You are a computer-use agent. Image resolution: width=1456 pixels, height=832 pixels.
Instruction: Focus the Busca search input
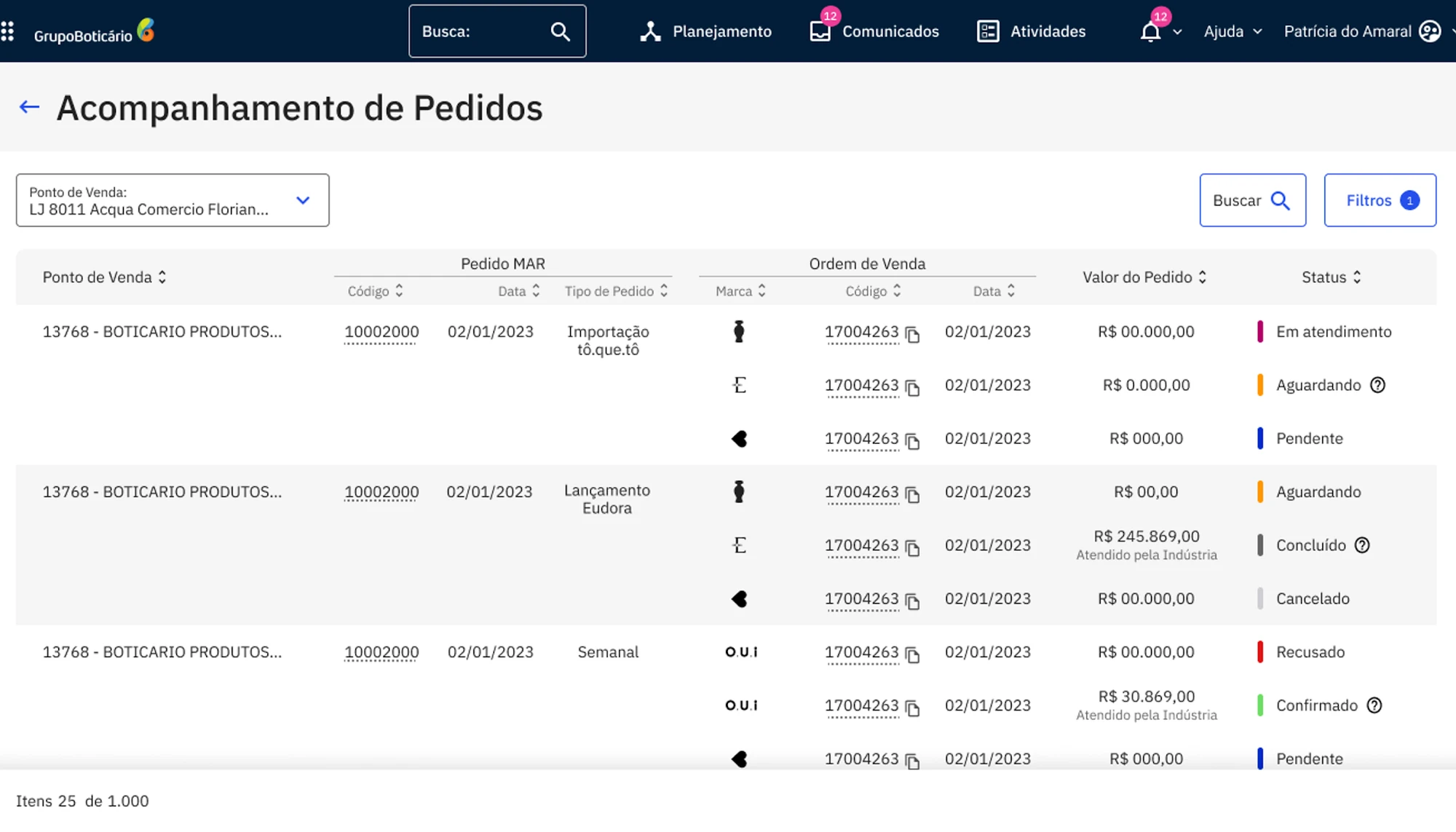497,31
